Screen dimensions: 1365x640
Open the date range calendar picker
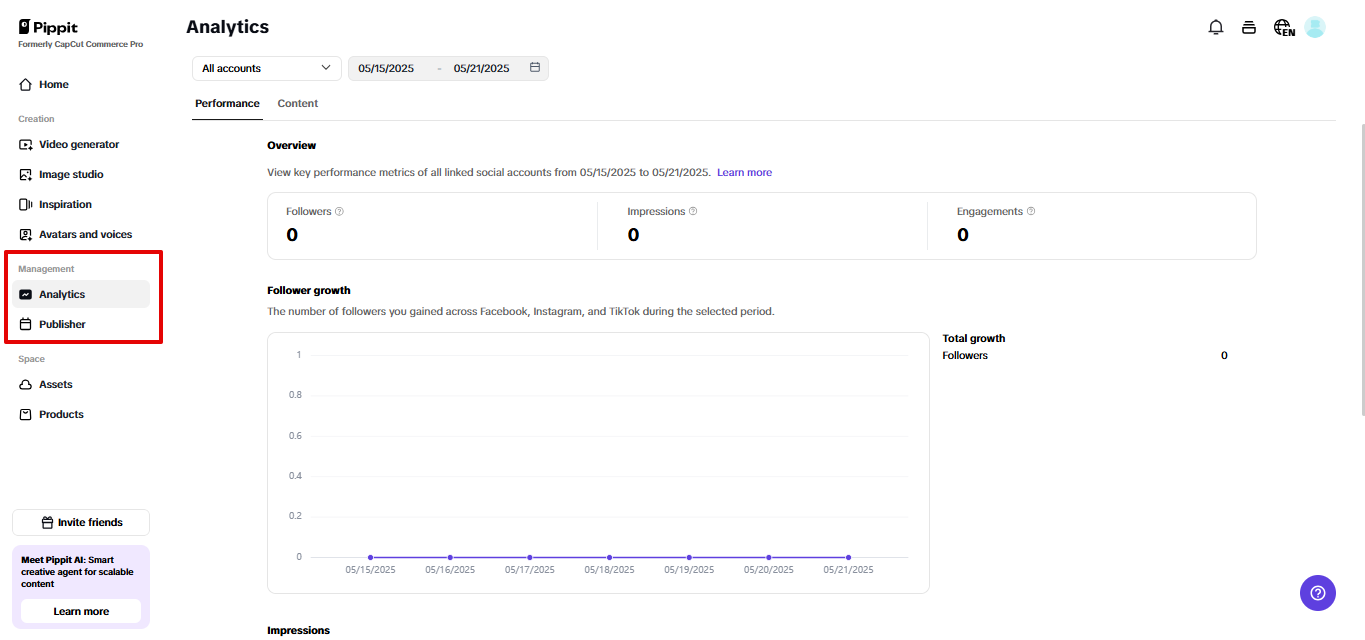(x=535, y=67)
